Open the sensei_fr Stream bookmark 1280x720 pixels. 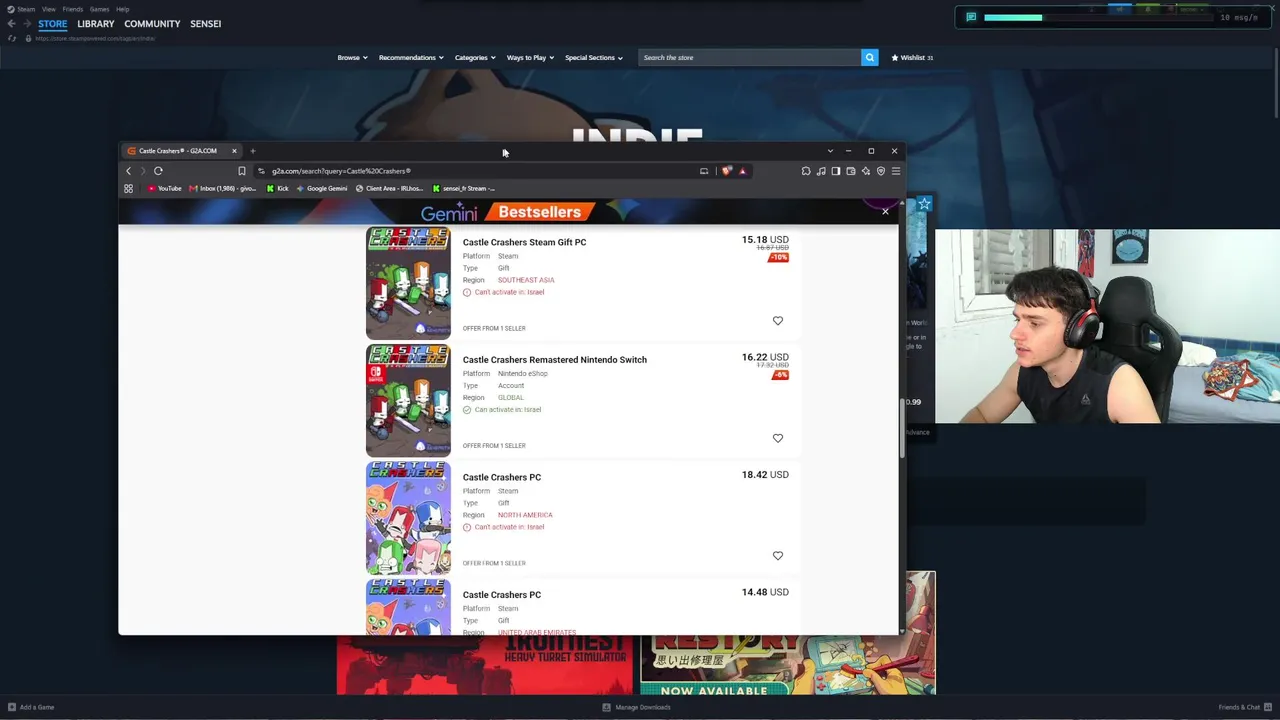pyautogui.click(x=464, y=189)
